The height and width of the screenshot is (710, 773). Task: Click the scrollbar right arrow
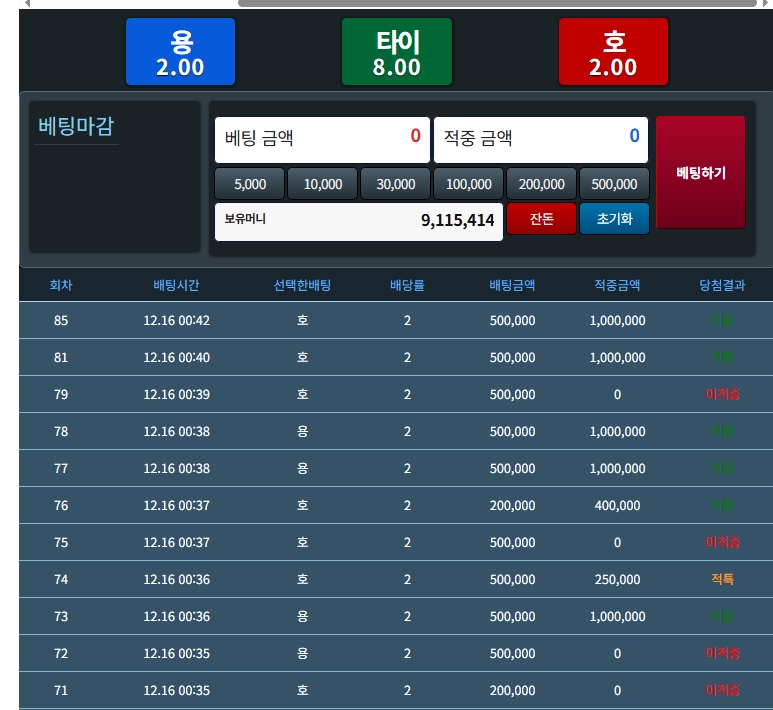click(766, 3)
